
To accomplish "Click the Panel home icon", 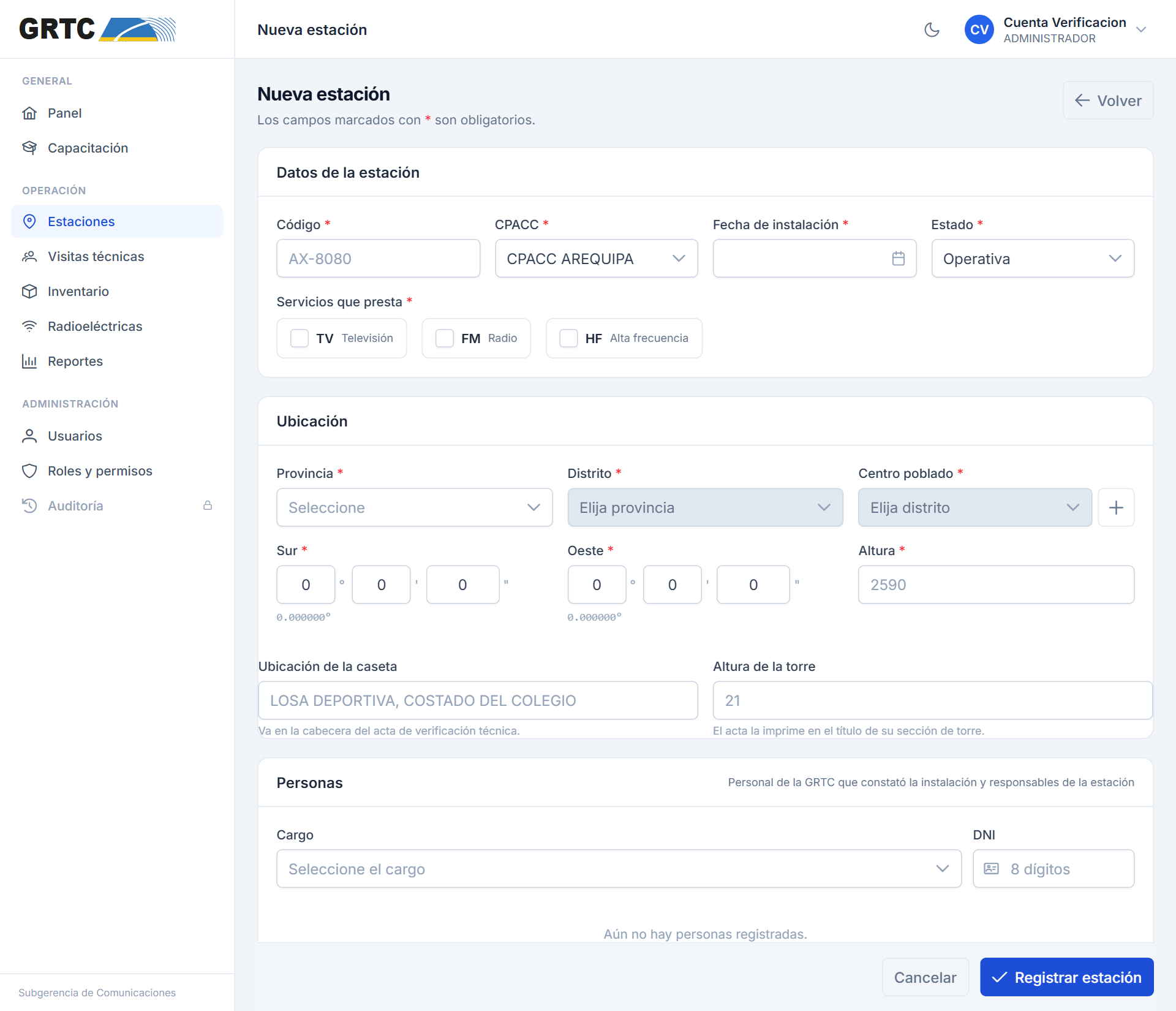I will click(29, 113).
